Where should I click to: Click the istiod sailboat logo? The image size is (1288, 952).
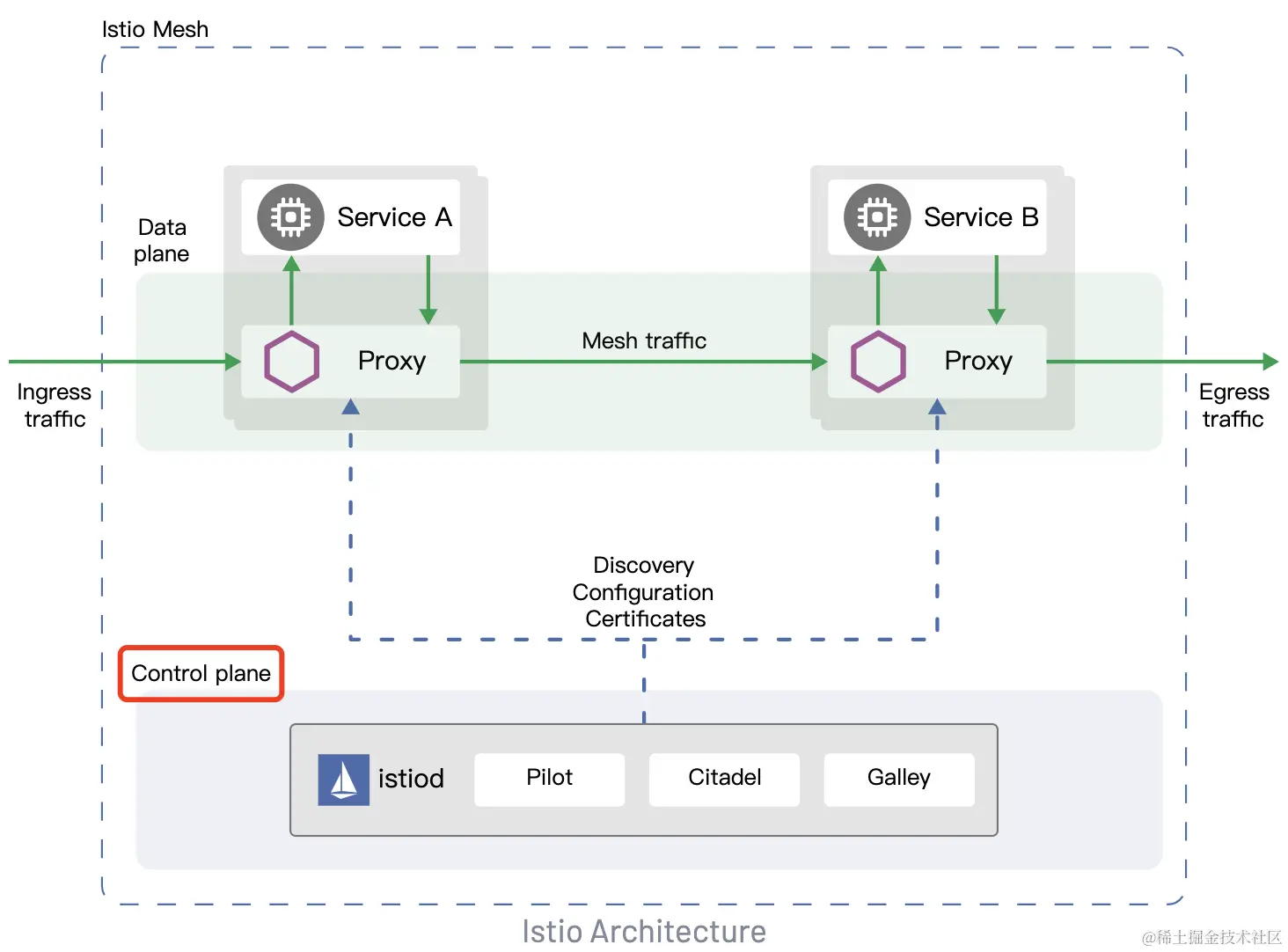pyautogui.click(x=343, y=780)
